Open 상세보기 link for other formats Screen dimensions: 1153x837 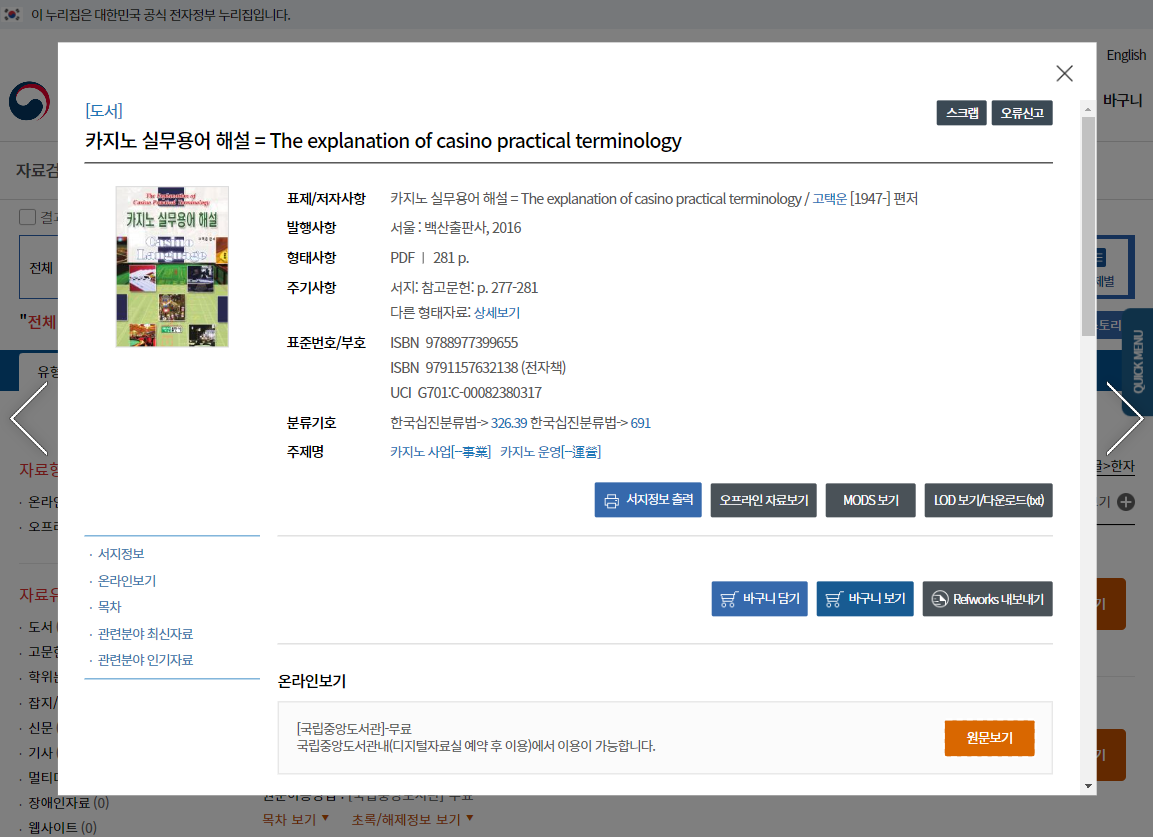[496, 313]
